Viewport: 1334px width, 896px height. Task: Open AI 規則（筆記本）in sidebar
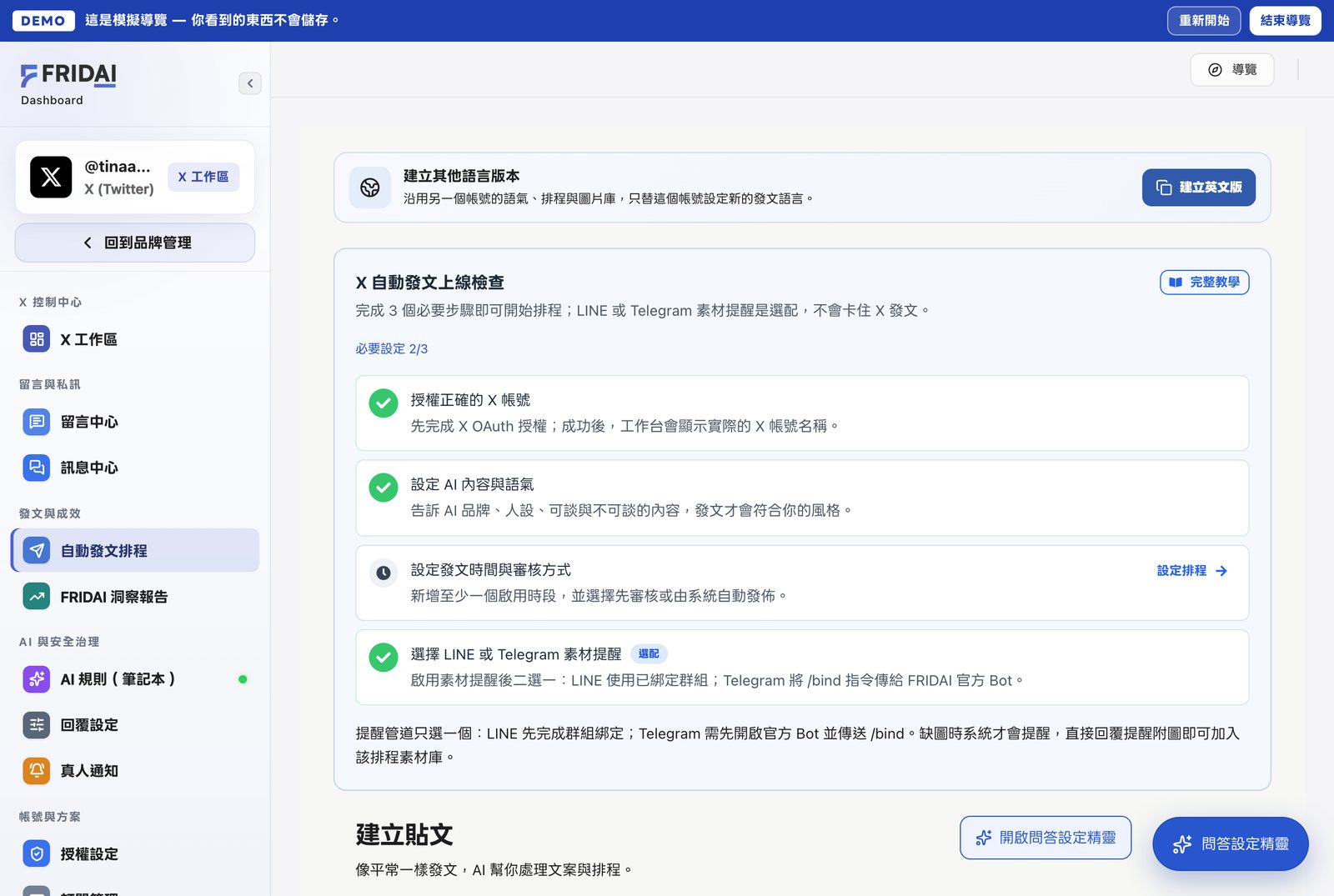tap(135, 679)
